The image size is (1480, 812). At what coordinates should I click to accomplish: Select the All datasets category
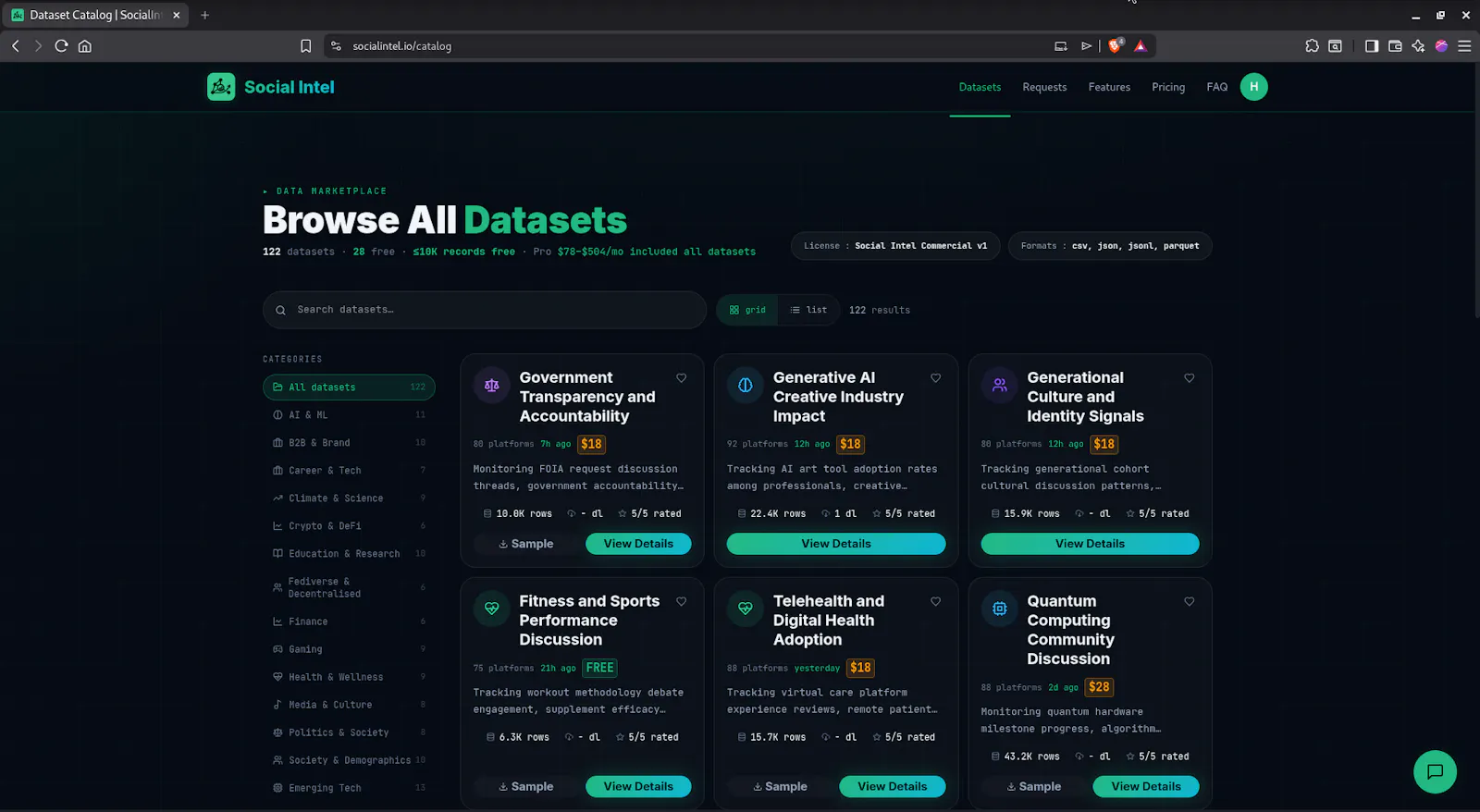349,388
